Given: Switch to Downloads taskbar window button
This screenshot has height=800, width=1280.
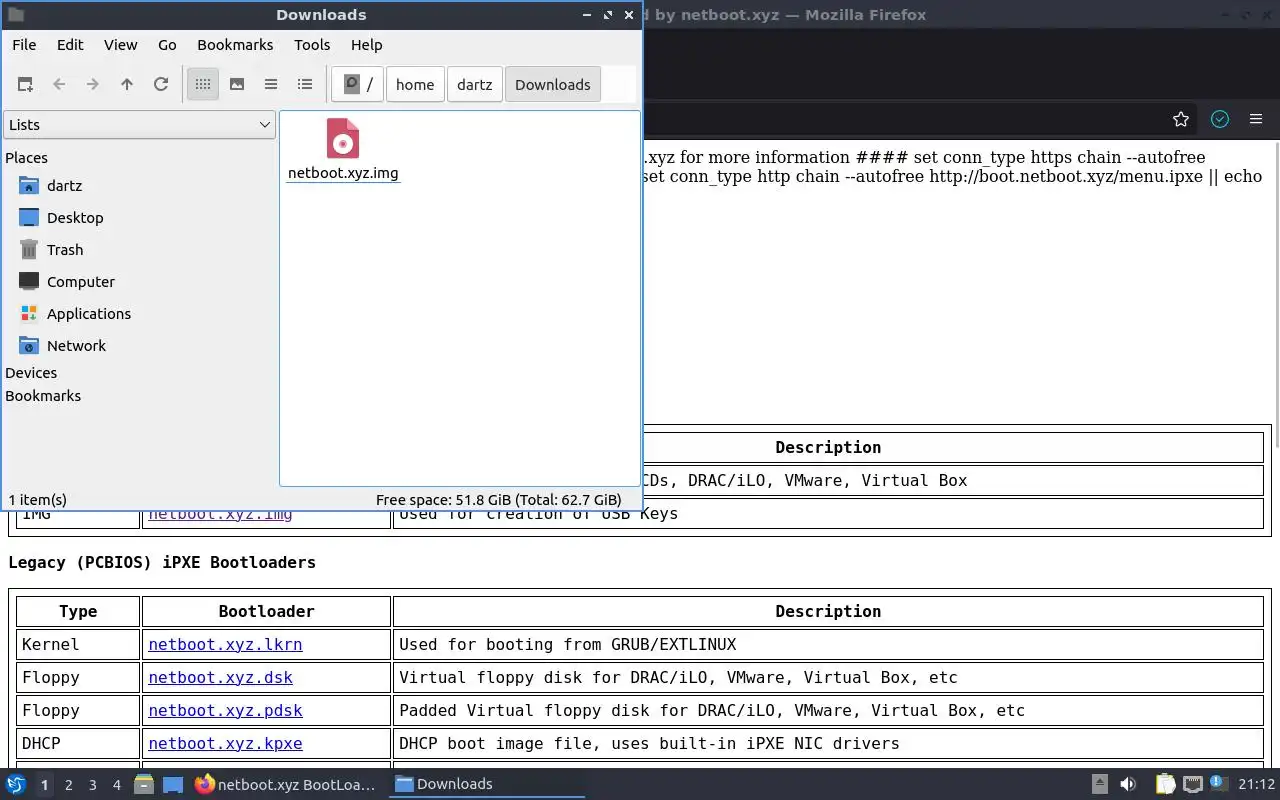Looking at the screenshot, I should (486, 785).
